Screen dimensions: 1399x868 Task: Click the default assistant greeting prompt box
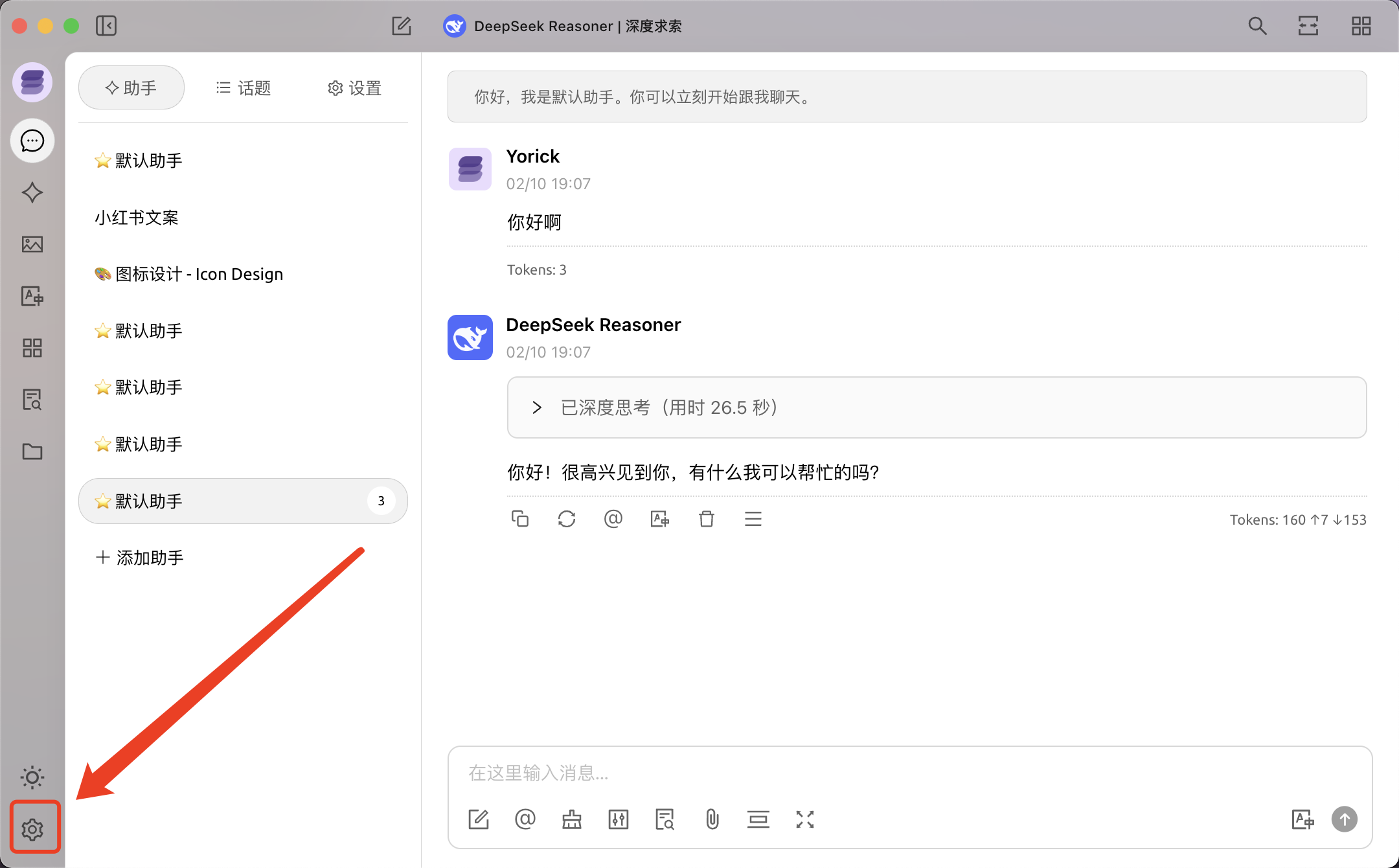click(x=907, y=97)
